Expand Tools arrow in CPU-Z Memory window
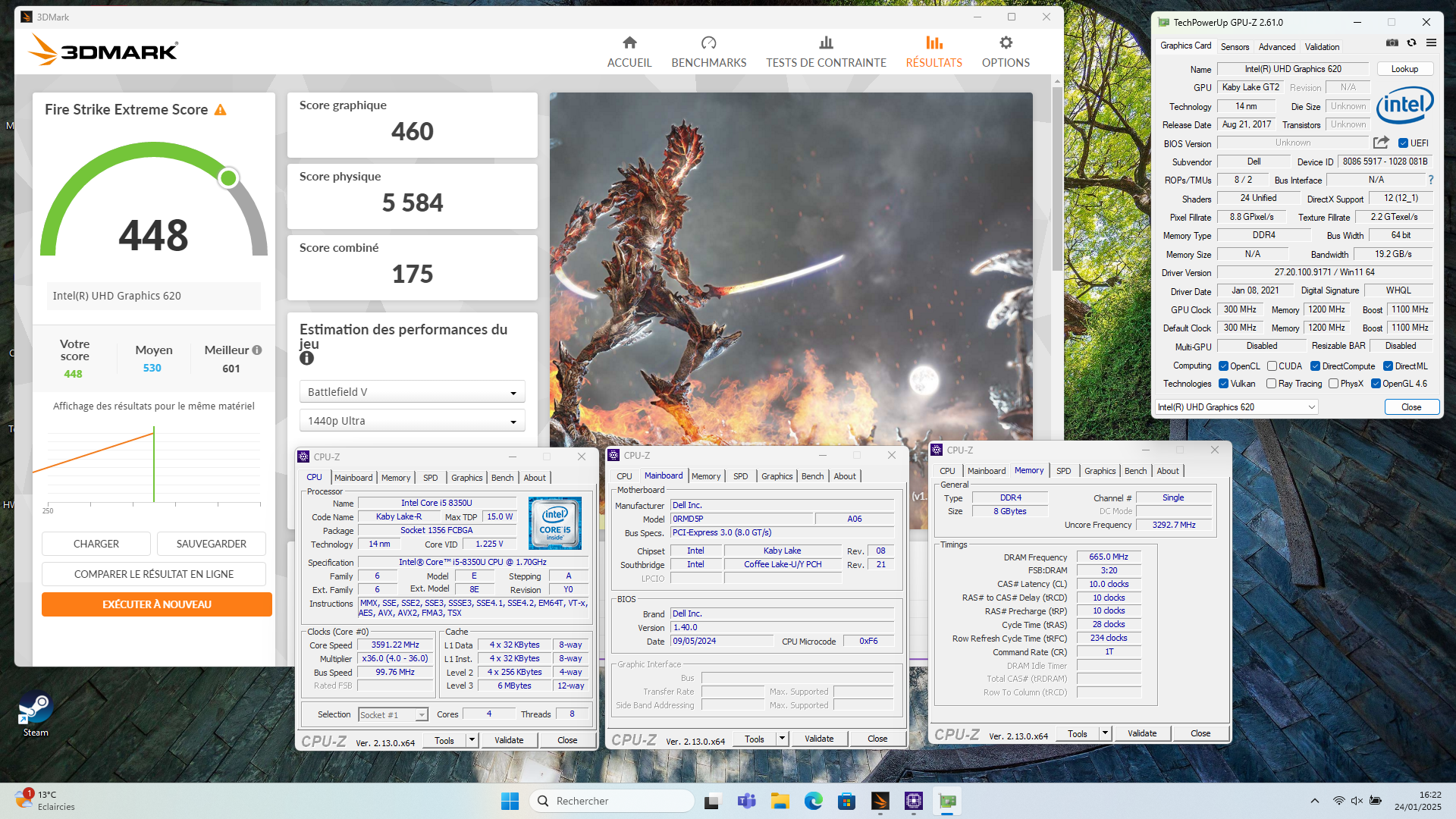 (1105, 733)
